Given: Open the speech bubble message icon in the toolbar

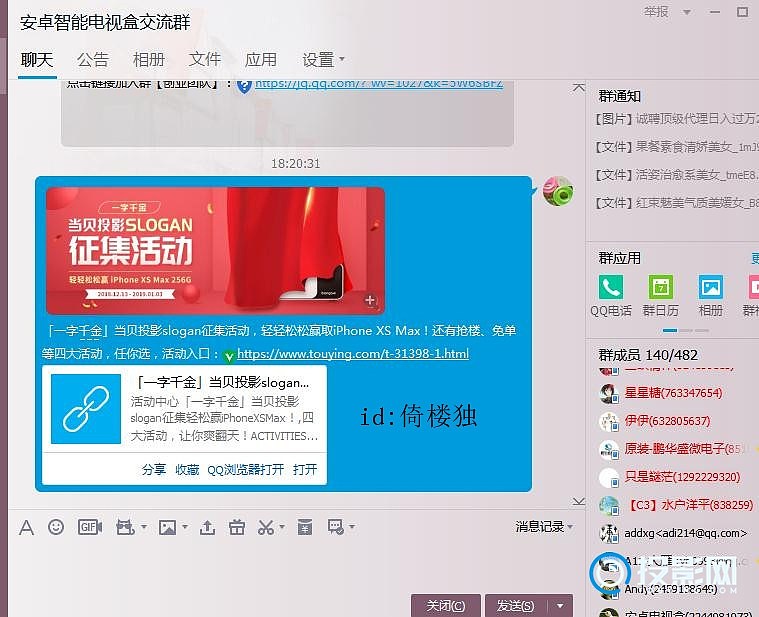Looking at the screenshot, I should coord(336,527).
